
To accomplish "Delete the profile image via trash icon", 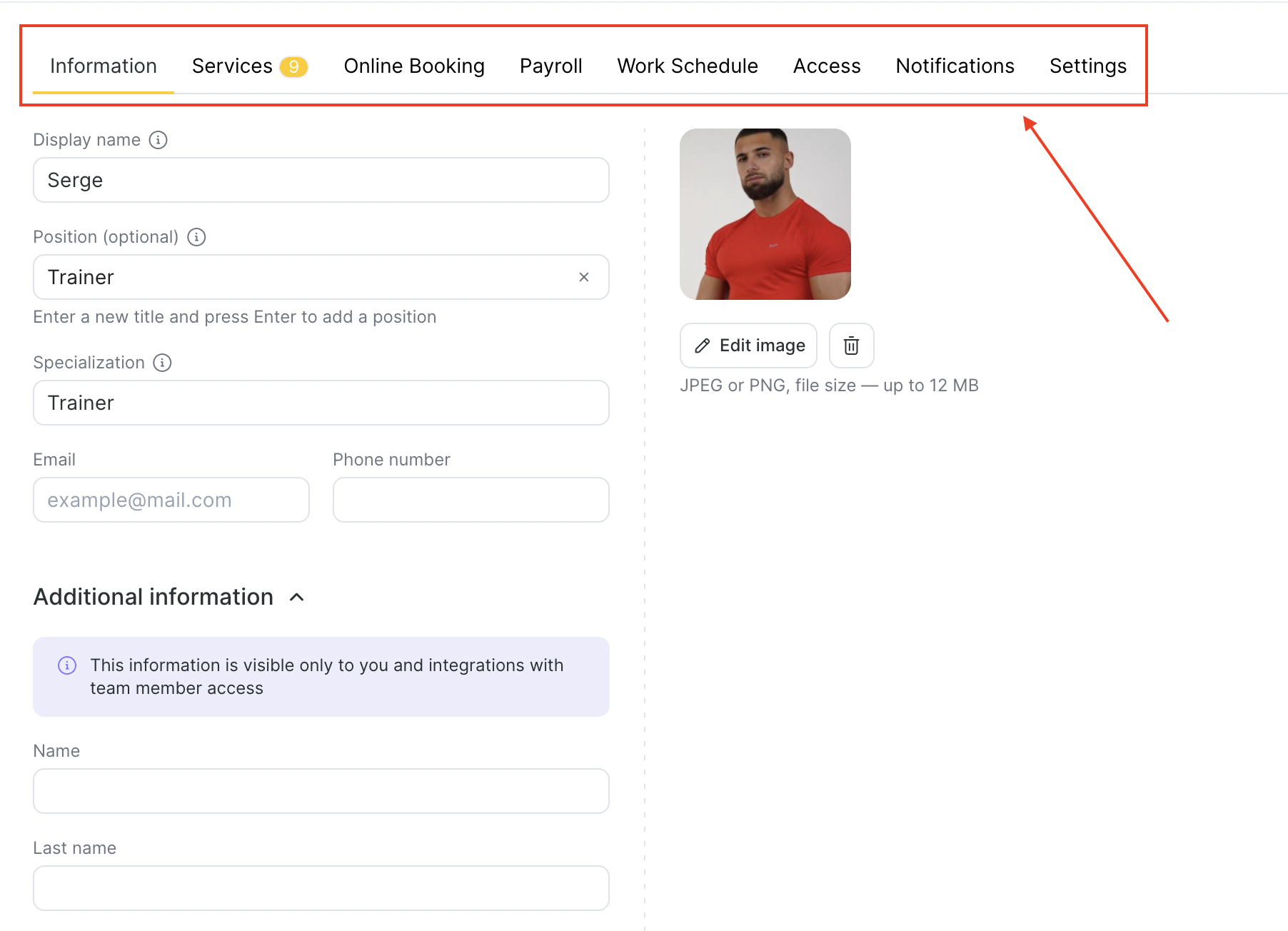I will point(851,346).
